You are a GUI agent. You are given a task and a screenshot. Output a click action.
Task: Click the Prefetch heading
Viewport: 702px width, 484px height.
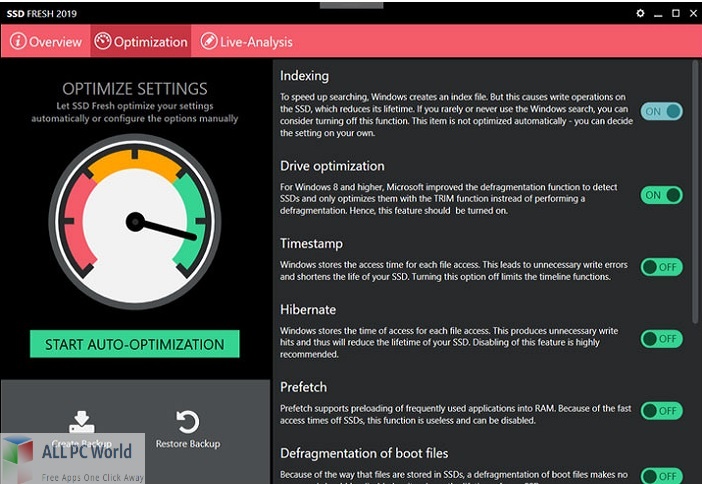point(303,387)
